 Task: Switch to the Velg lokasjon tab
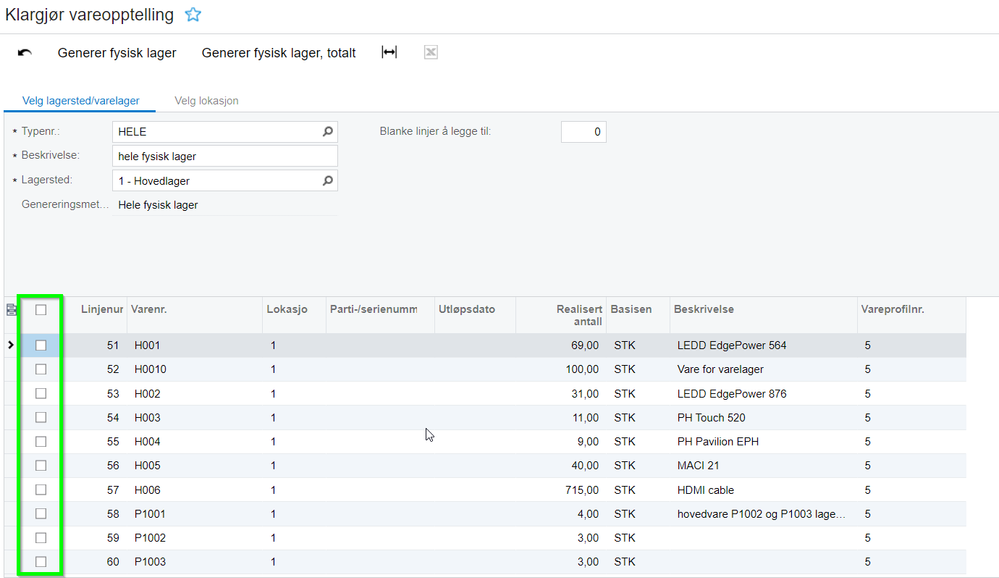pos(206,101)
